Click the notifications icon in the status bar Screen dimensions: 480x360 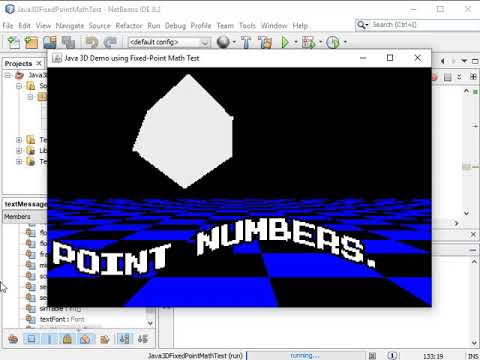393,356
